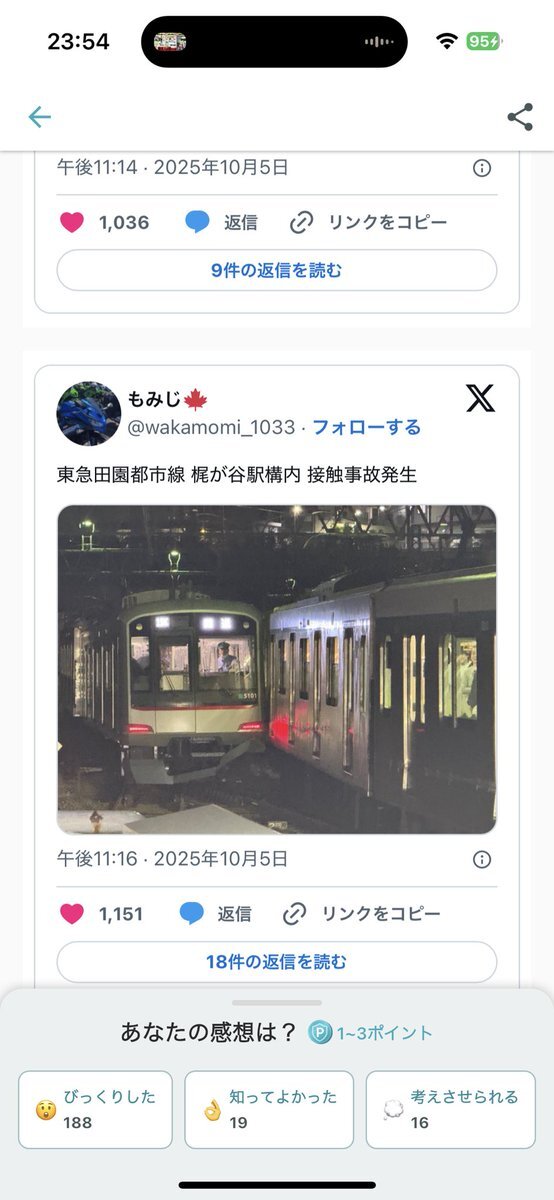Select the びっくりした reaction
The image size is (554, 1200).
(95, 1110)
